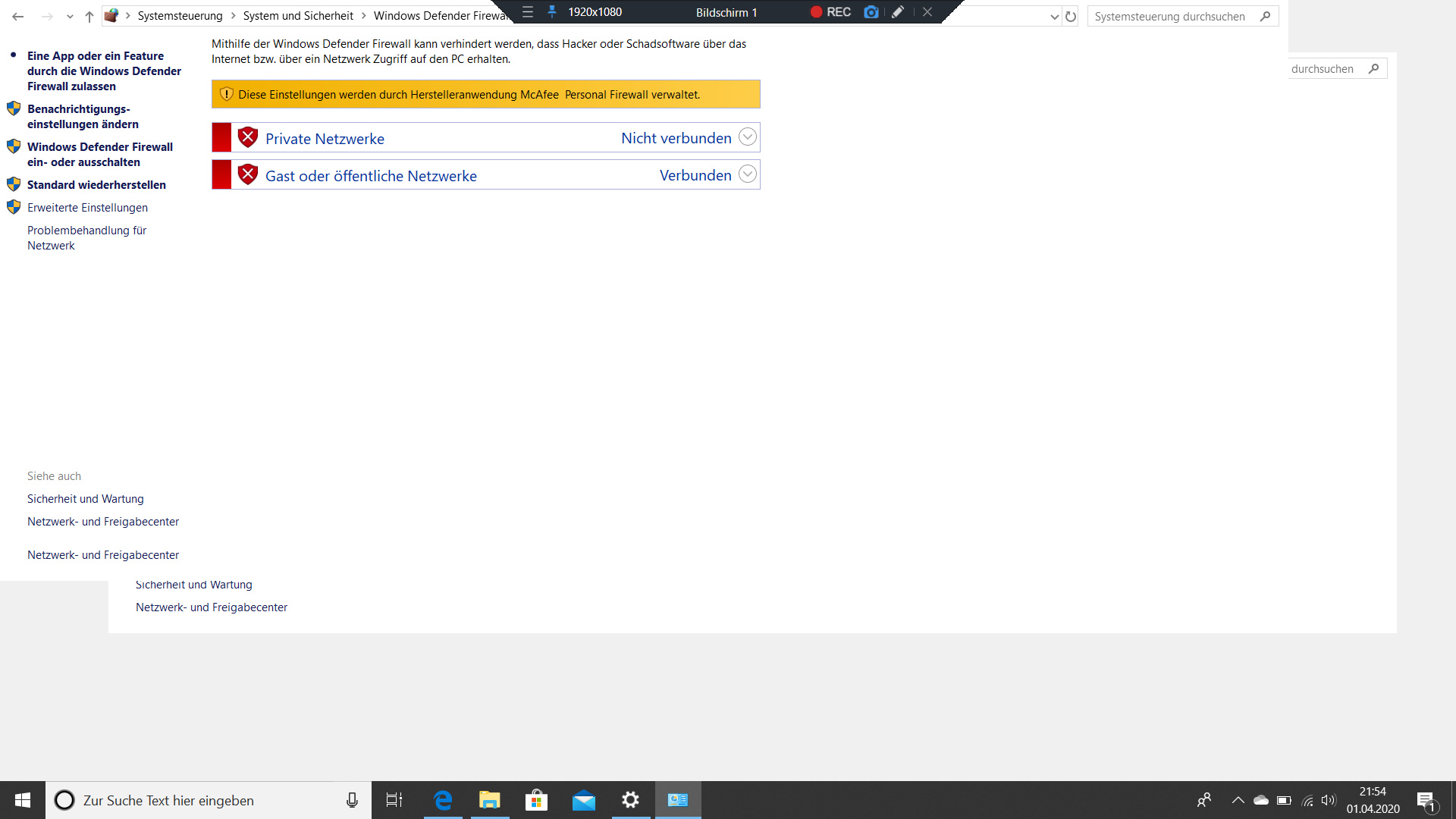Click battery status tray icon
This screenshot has height=819, width=1456.
click(1284, 800)
